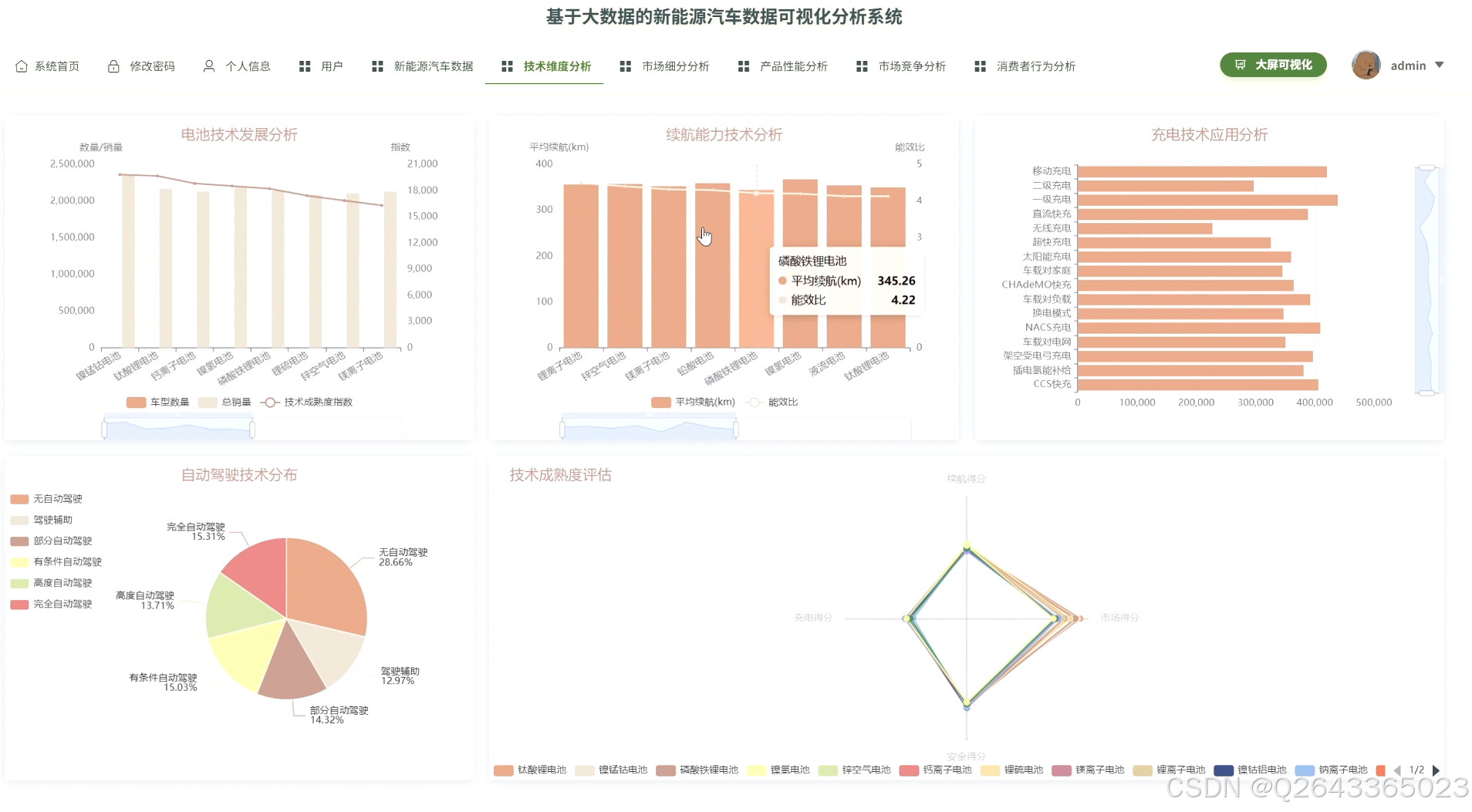Click the 锂离子电池 range bar
The image size is (1472, 812).
tap(581, 266)
